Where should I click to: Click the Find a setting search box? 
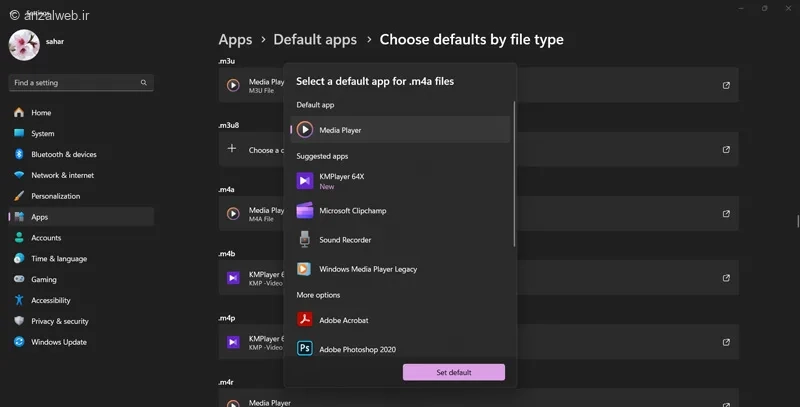click(x=81, y=83)
